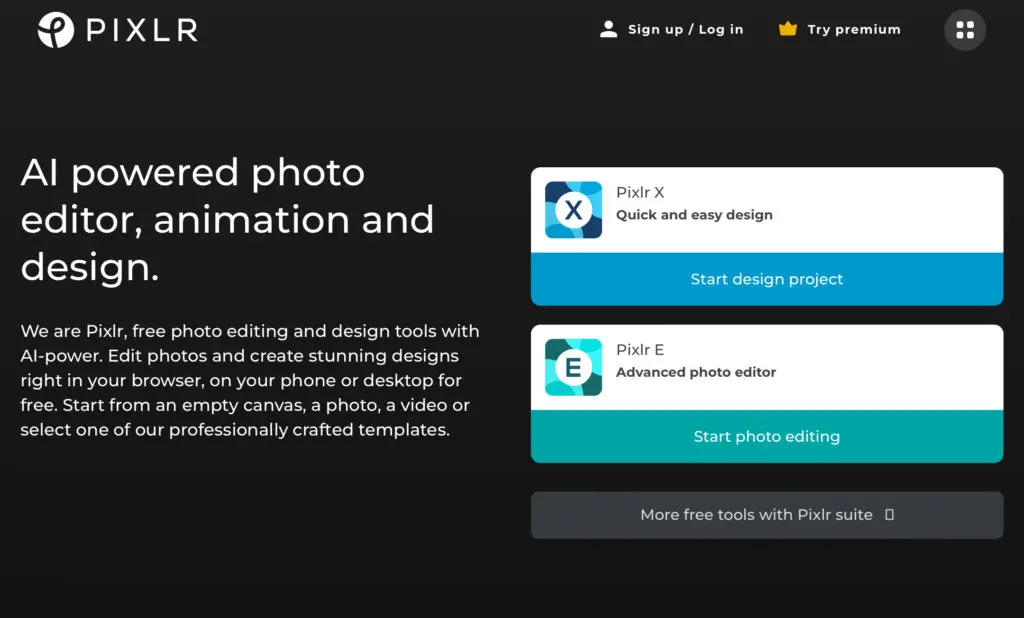Screen dimensions: 1024x618
Task: Start photo editing in Pixlr E
Action: click(x=767, y=436)
